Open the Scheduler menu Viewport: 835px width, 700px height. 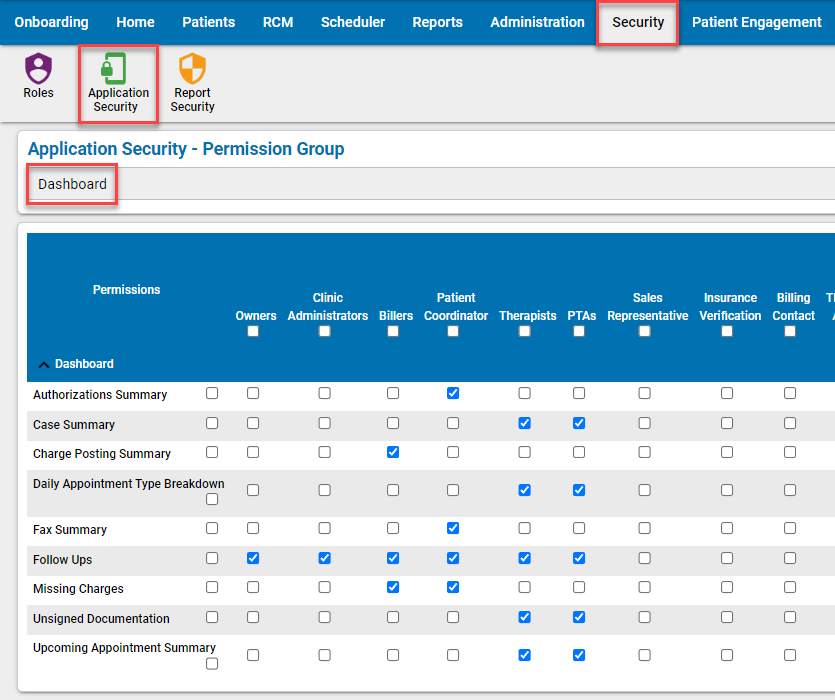click(352, 21)
